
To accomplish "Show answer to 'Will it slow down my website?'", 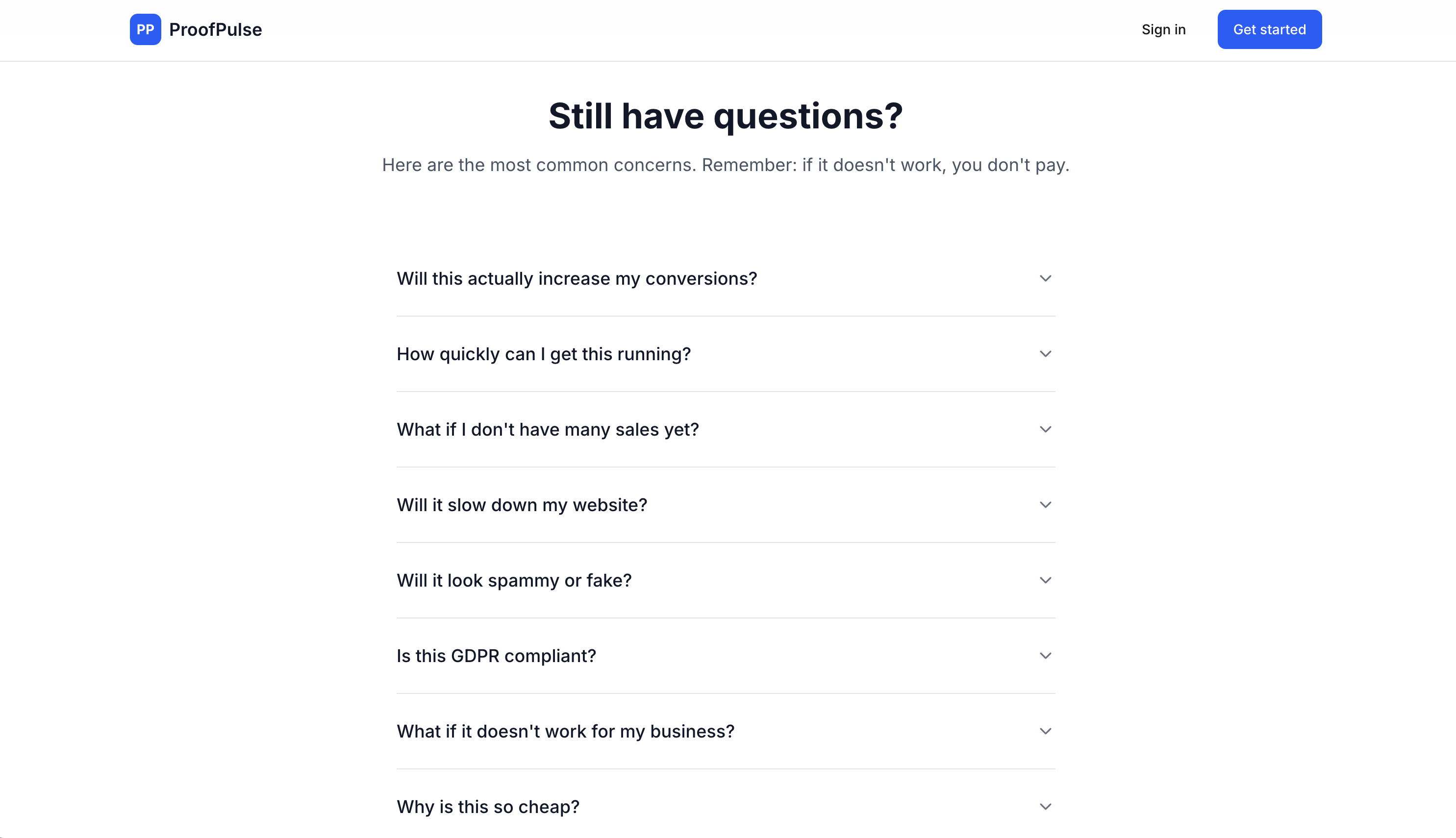I will [522, 505].
